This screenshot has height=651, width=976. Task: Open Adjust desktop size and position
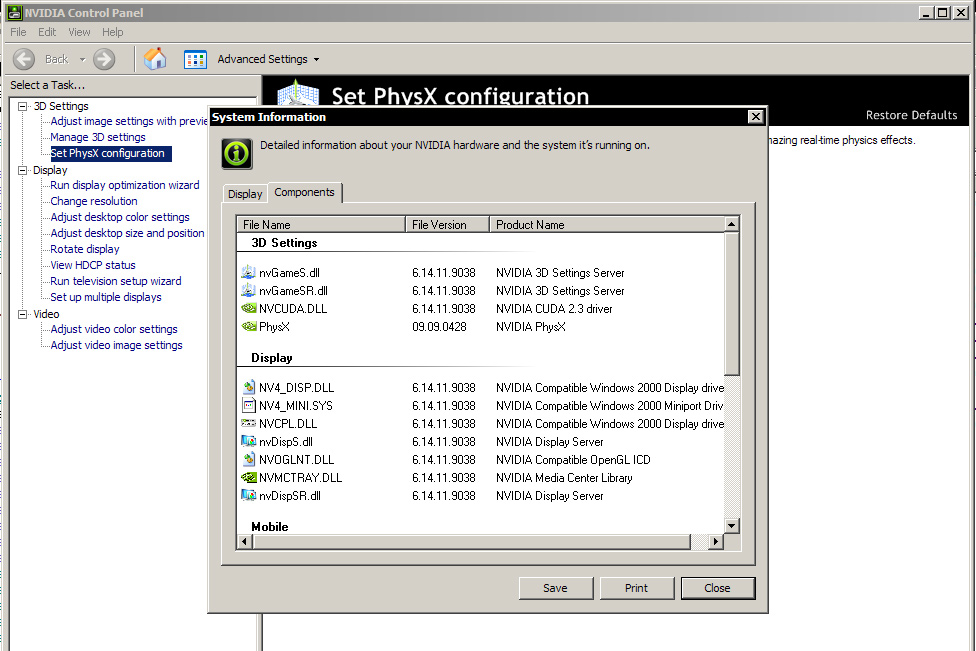point(127,233)
